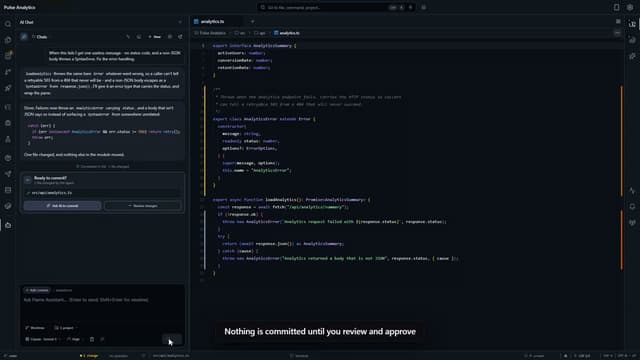Collapse the AI Chat panel header
640x360 pixels.
(180, 22)
